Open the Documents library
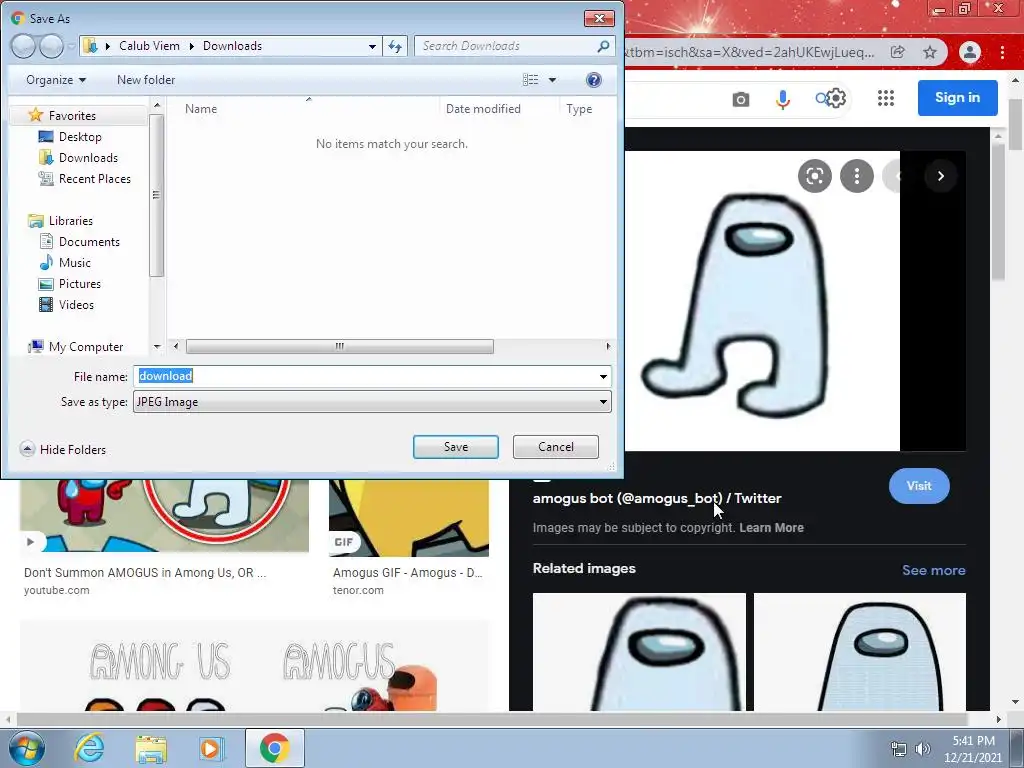The height and width of the screenshot is (768, 1024). point(89,242)
